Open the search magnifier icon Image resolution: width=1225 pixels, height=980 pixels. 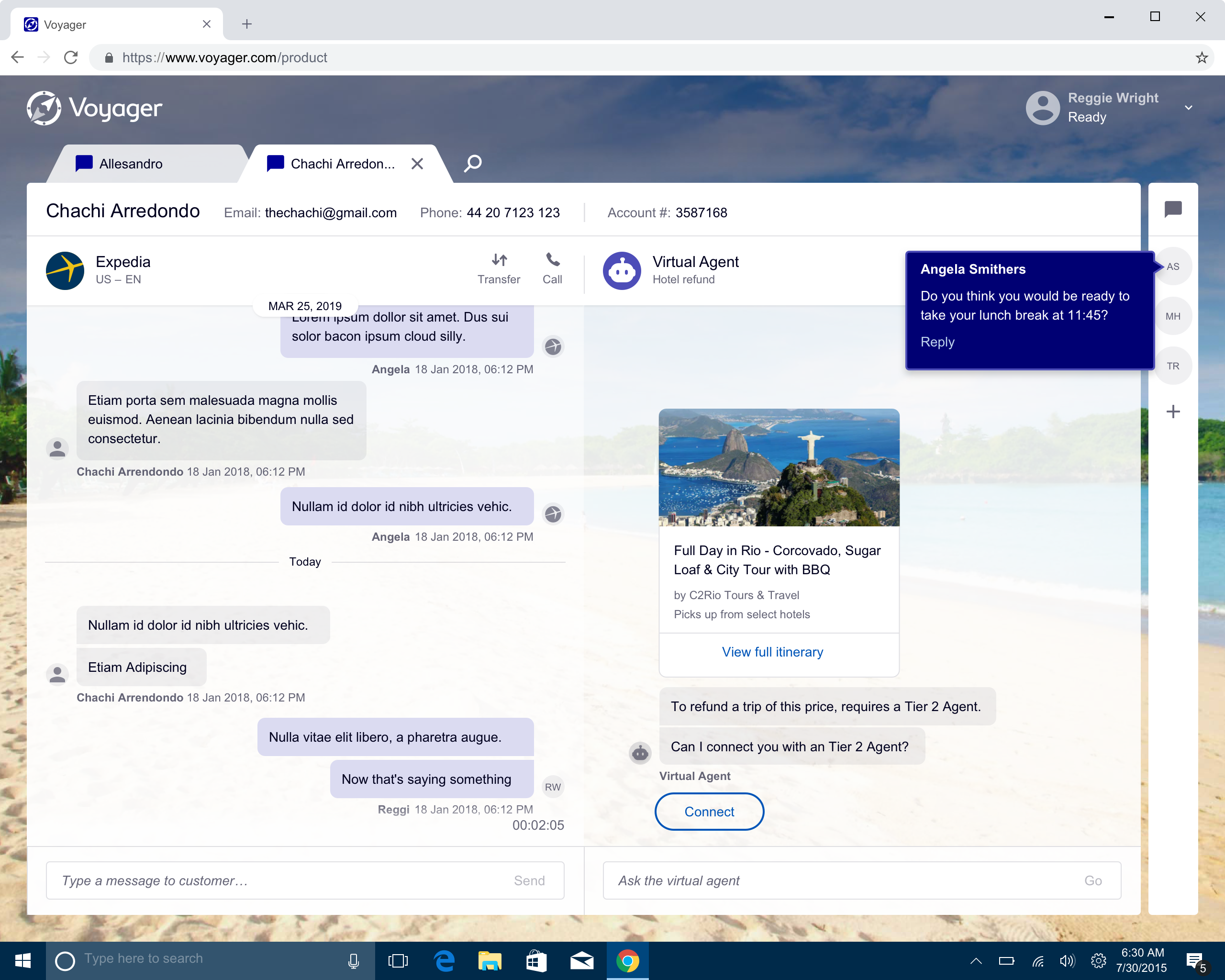[473, 164]
